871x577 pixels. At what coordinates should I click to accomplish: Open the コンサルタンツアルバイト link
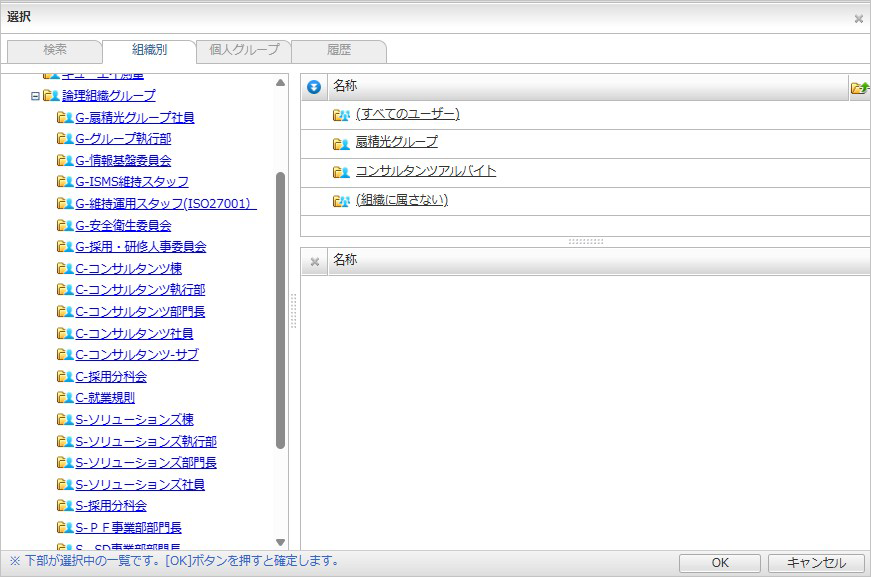point(425,171)
